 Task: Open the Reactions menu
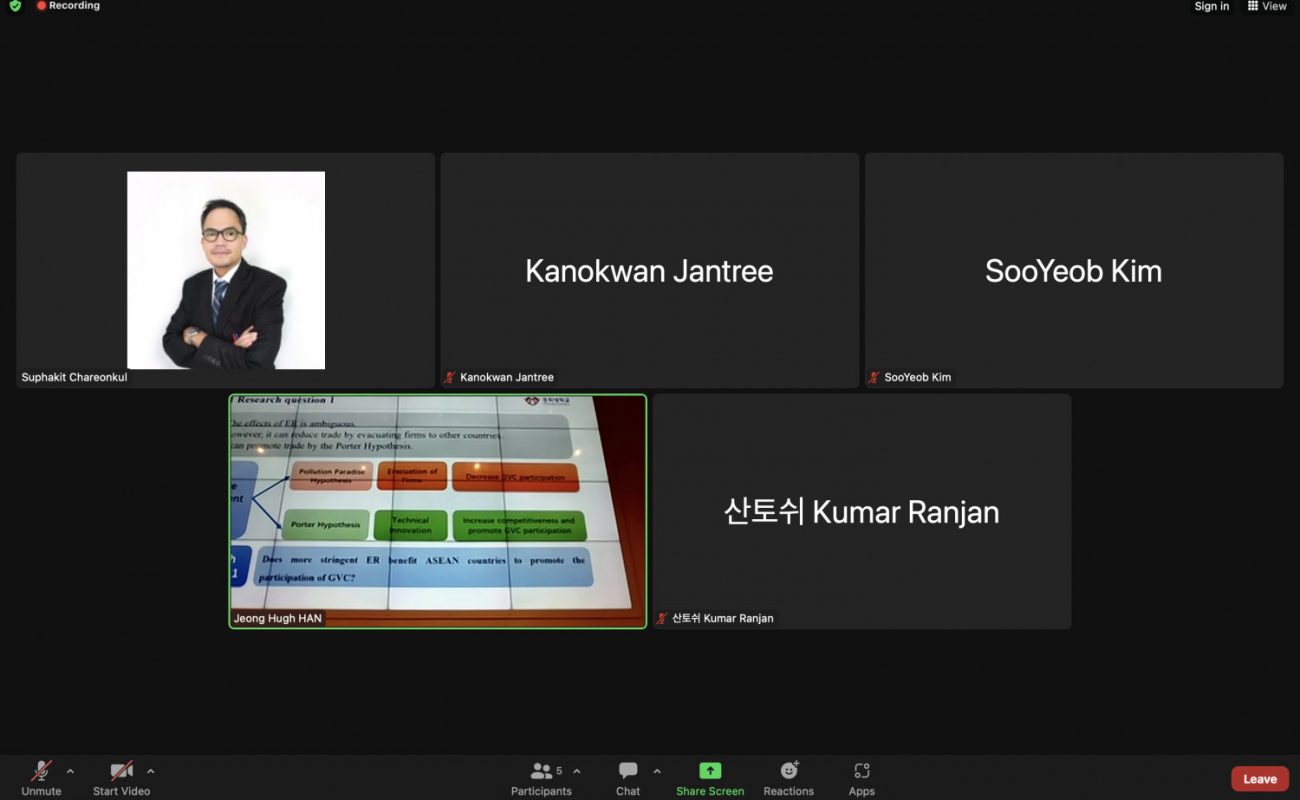point(789,778)
